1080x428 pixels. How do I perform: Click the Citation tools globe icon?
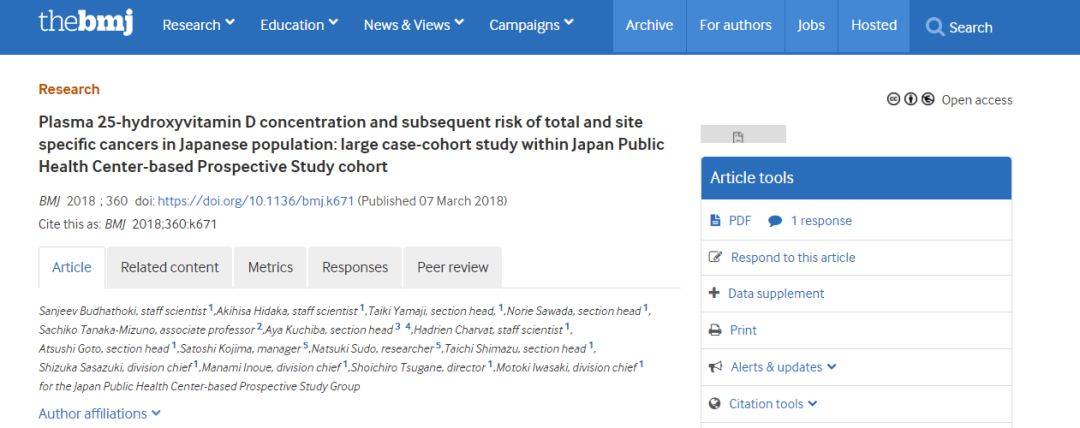714,404
